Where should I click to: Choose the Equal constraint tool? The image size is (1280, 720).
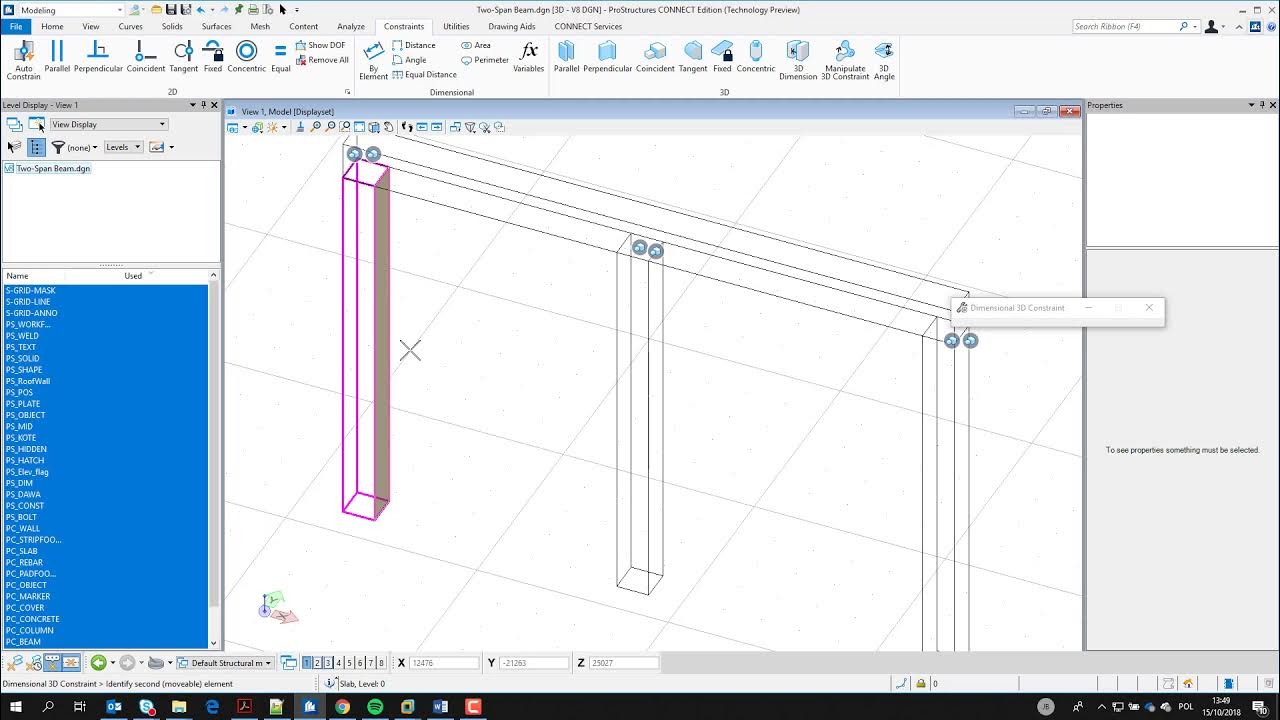click(x=281, y=58)
